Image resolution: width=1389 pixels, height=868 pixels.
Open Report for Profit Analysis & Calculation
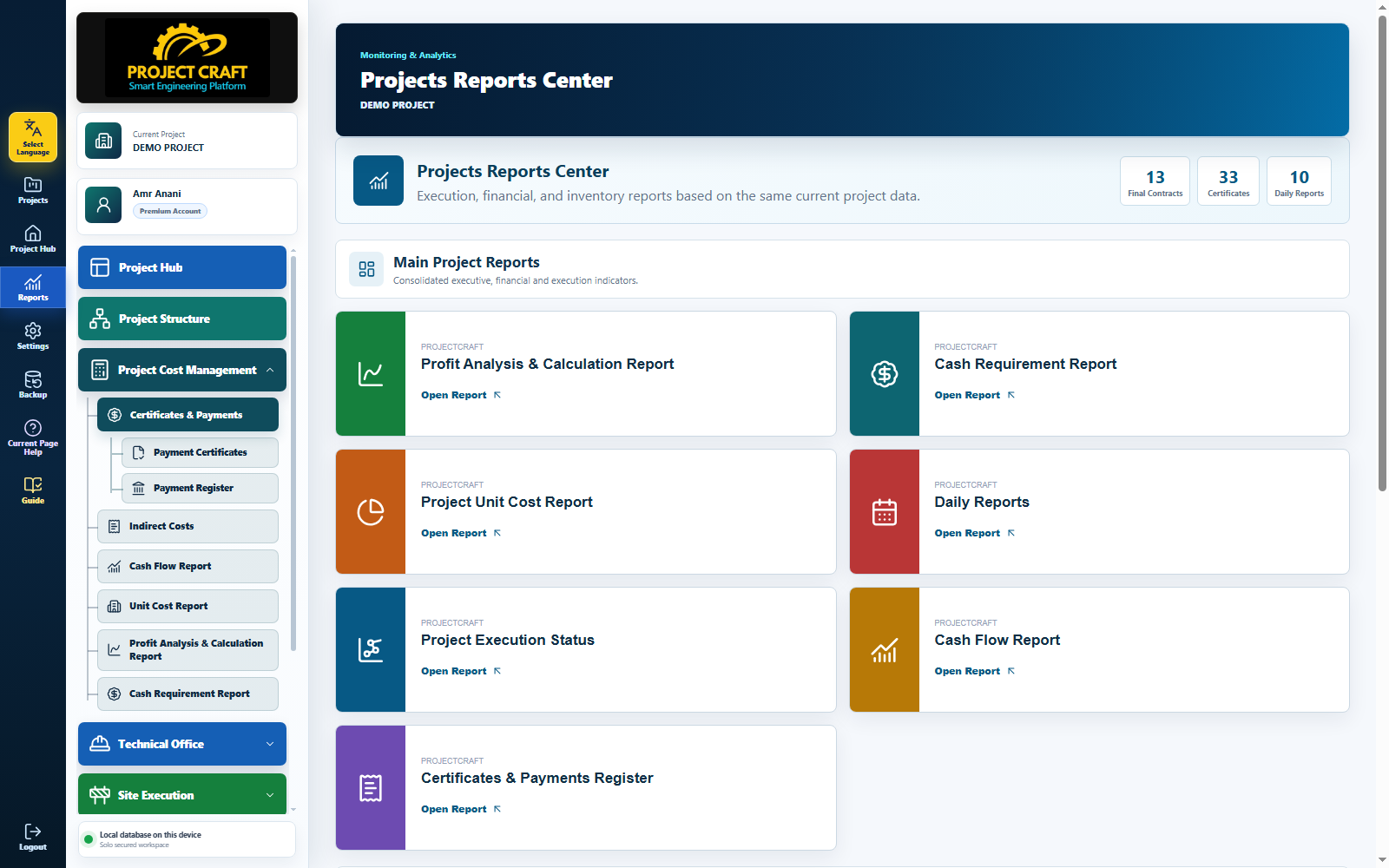[461, 395]
